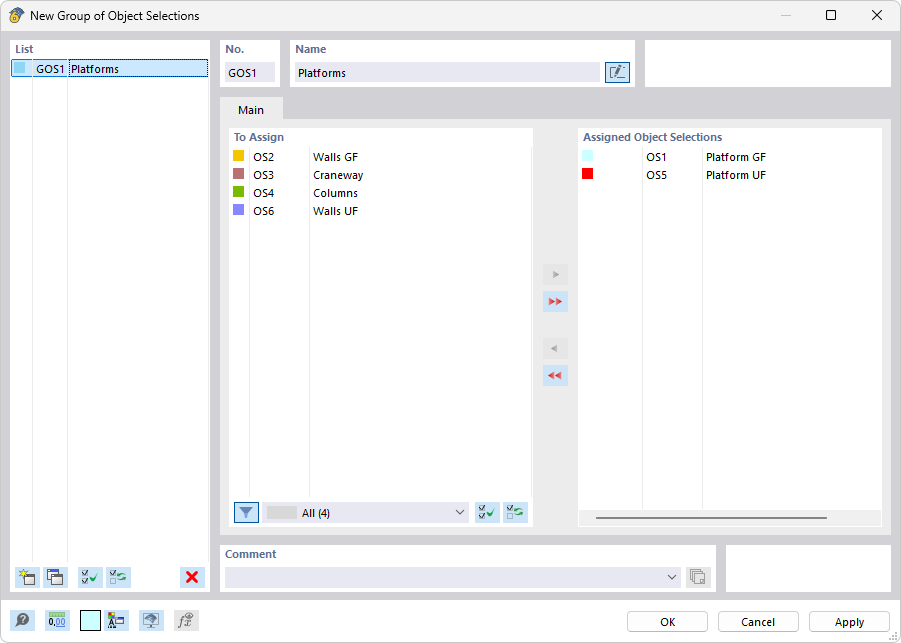Apply the group settings

pyautogui.click(x=848, y=620)
